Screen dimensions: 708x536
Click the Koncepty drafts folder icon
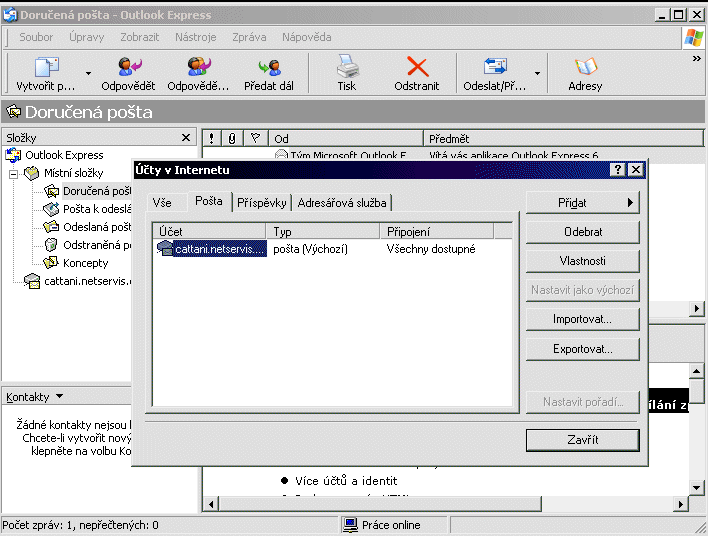(51, 263)
